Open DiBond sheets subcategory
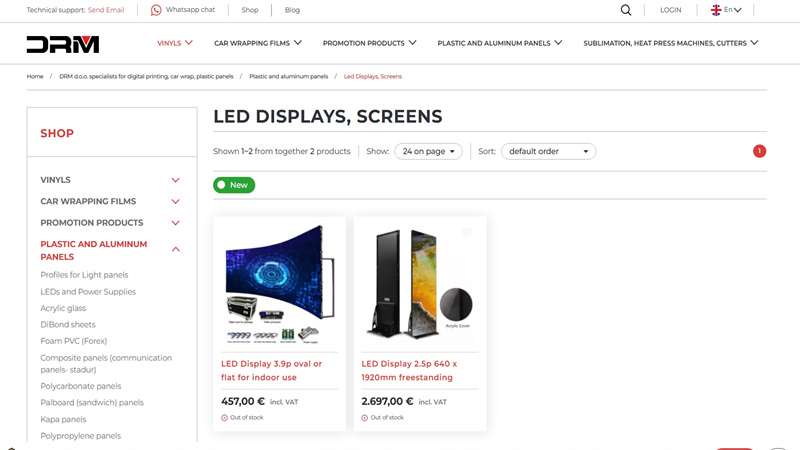Screen dimensions: 800x450 68,324
